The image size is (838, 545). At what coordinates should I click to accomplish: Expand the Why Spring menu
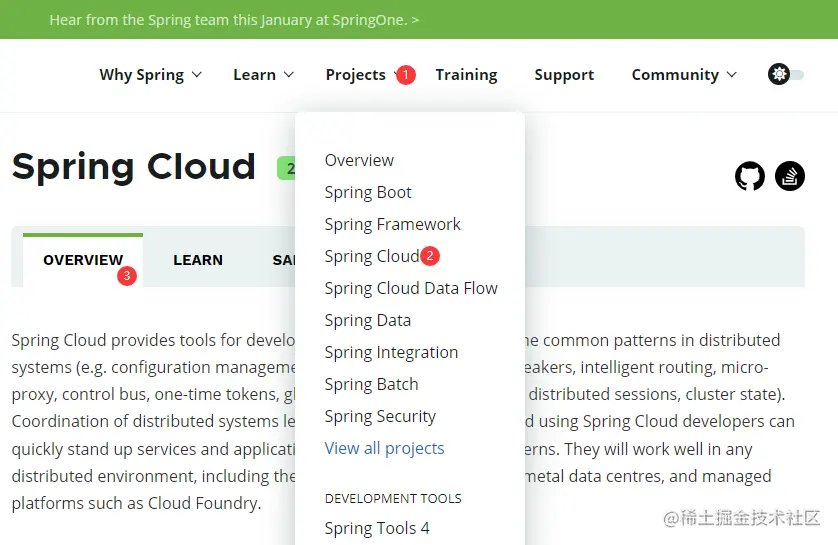(x=151, y=75)
